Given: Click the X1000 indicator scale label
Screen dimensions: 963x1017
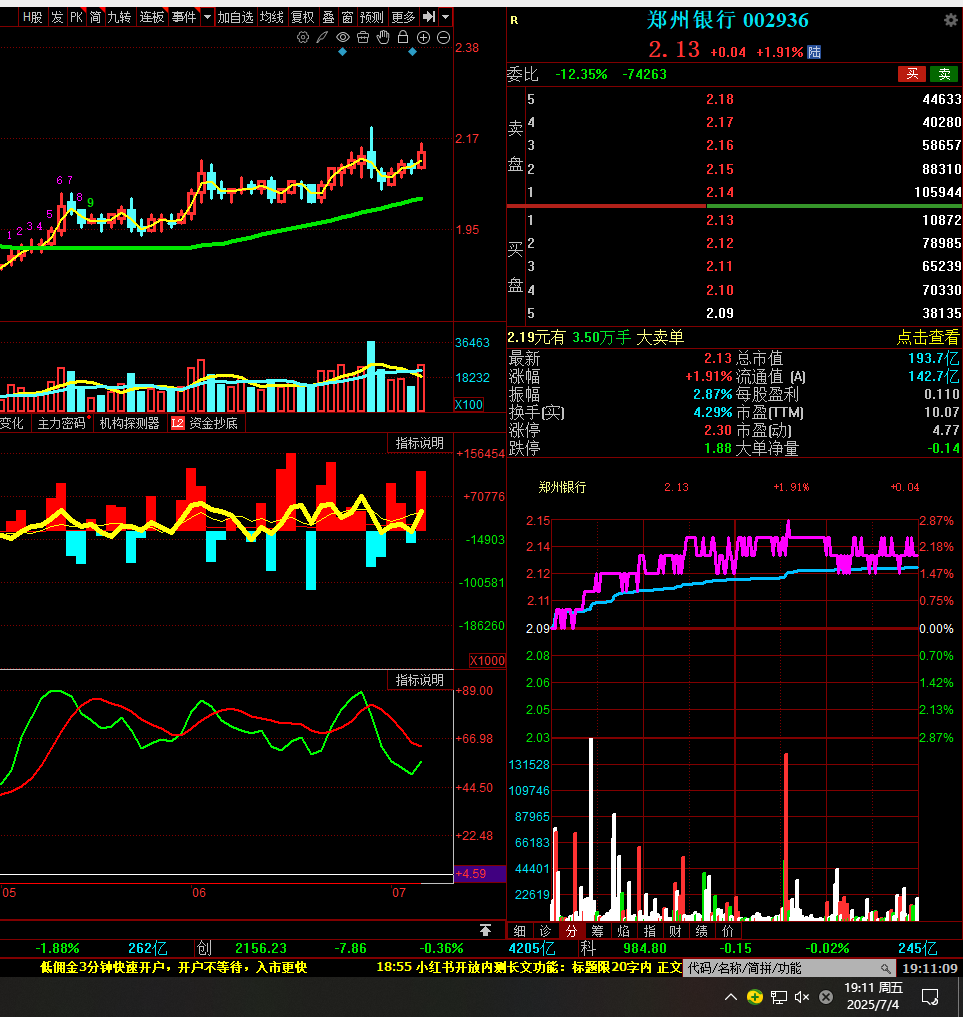Looking at the screenshot, I should [x=487, y=660].
